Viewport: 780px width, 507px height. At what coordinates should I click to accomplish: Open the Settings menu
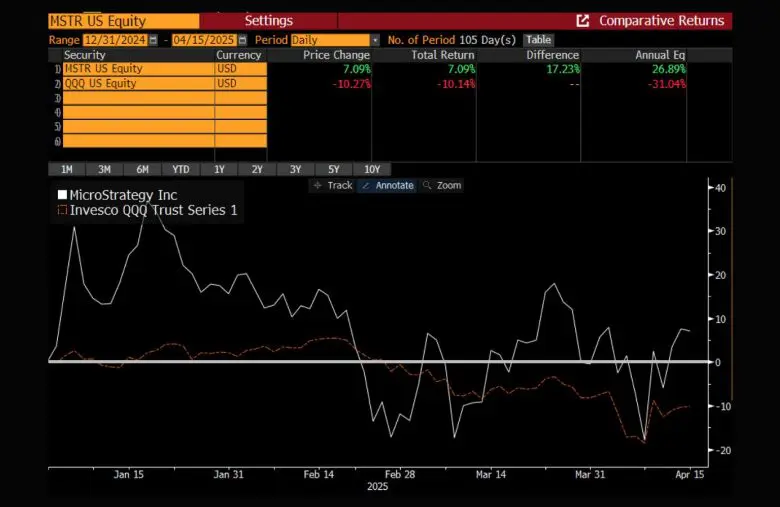point(269,21)
